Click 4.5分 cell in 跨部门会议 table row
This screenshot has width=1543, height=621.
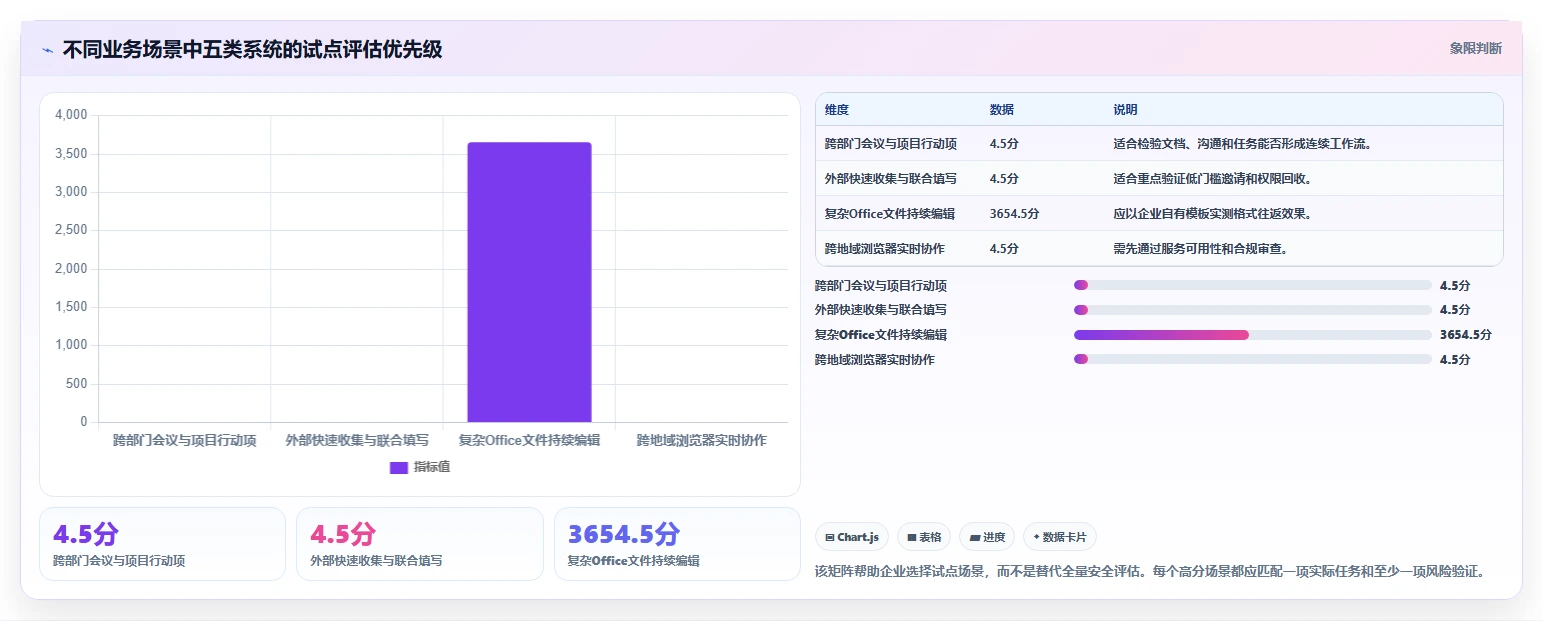(x=1004, y=144)
